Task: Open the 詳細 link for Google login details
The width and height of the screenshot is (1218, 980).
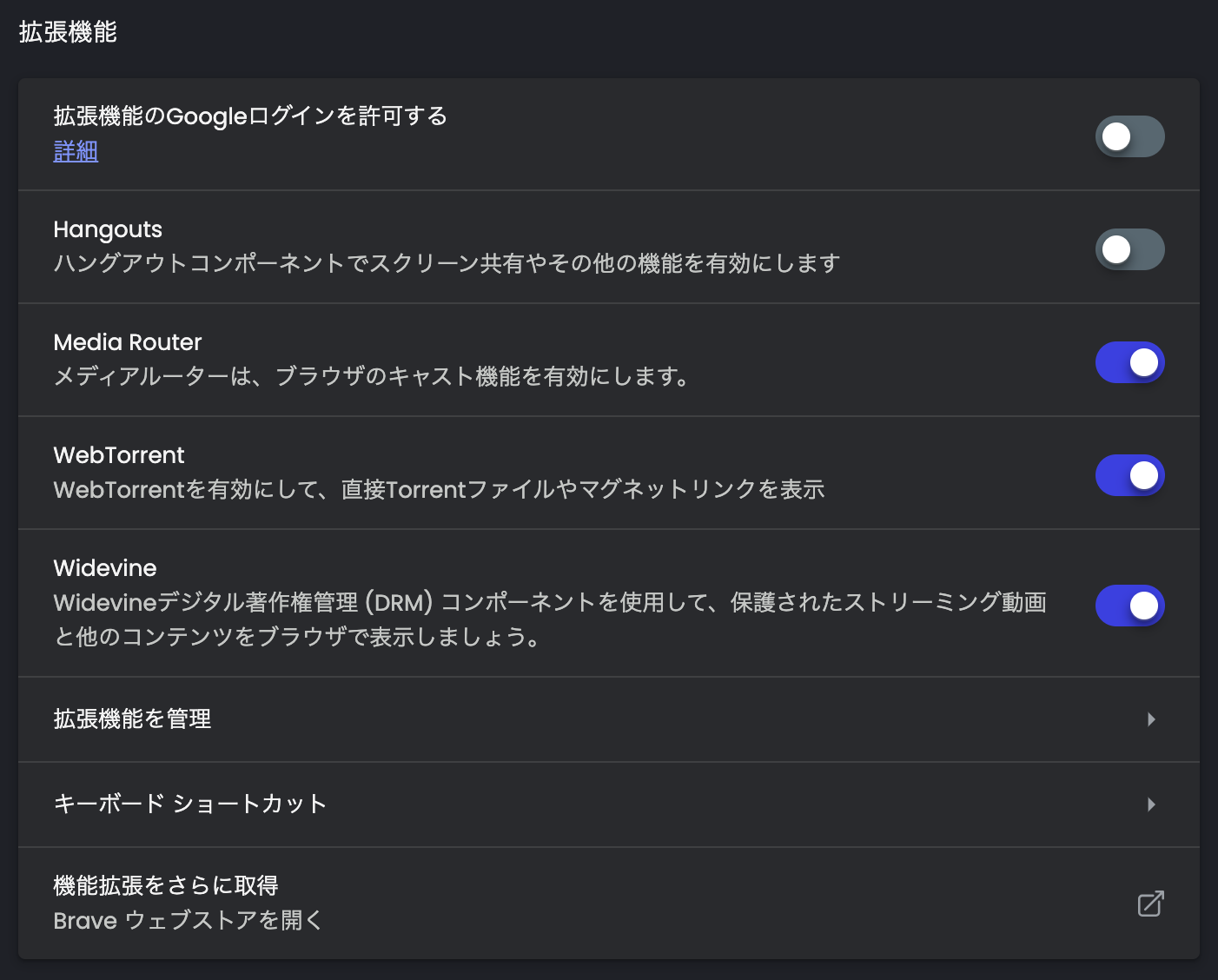Action: [x=75, y=151]
